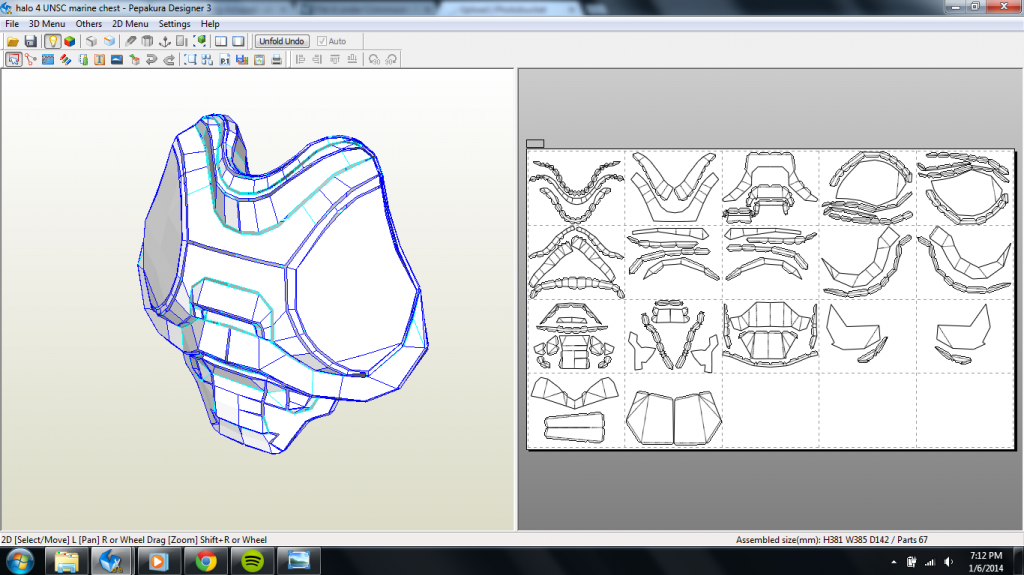
Task: Click the insert image picture icon
Action: pyautogui.click(x=117, y=59)
